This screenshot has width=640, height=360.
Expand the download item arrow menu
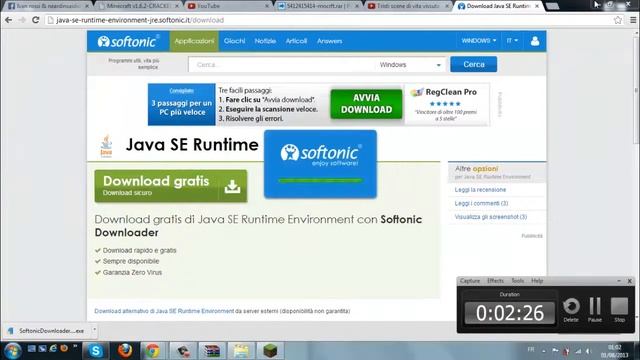click(x=94, y=330)
